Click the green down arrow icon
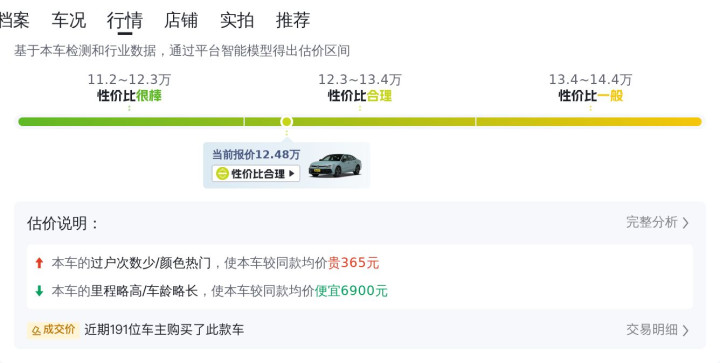 tap(39, 290)
